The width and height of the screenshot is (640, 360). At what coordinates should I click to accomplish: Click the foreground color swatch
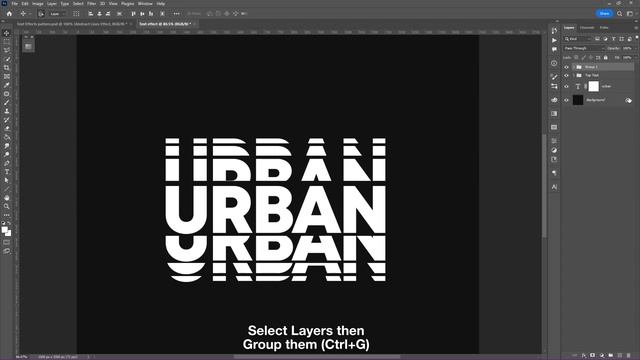pos(4,230)
